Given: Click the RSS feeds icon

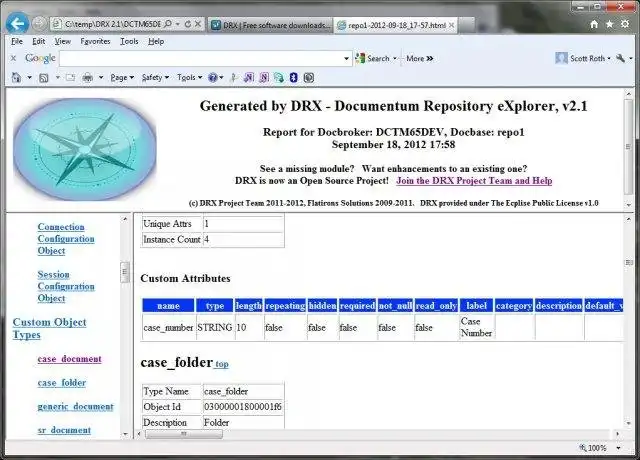Looking at the screenshot, I should click(x=44, y=78).
